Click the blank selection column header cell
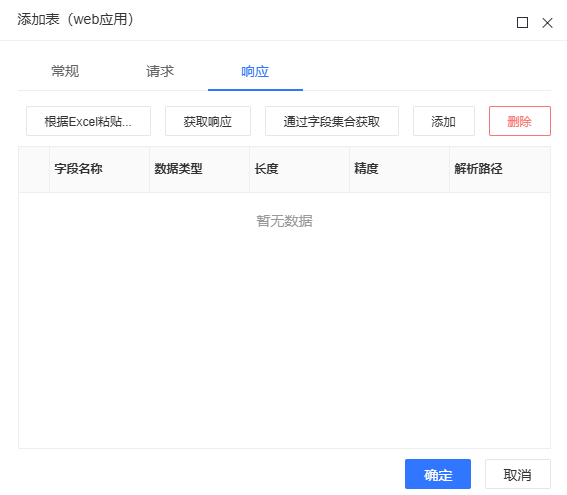The width and height of the screenshot is (567, 495). tap(34, 169)
